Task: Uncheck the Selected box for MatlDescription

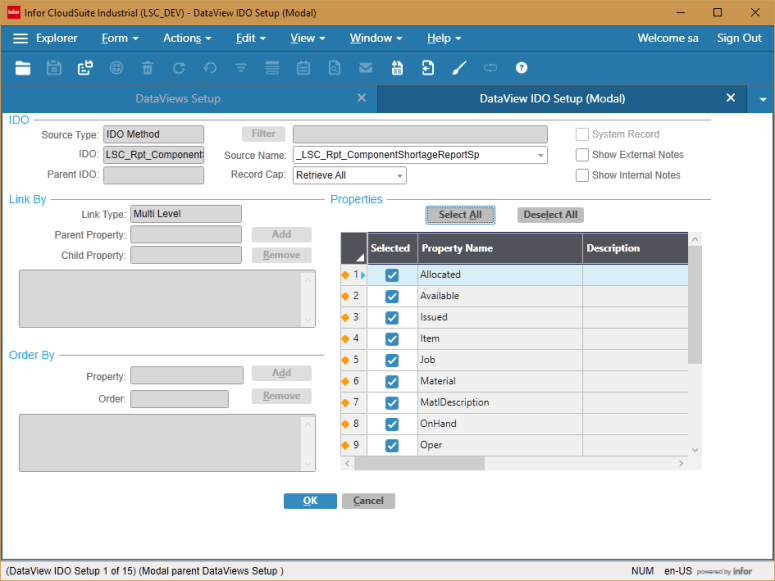Action: 392,403
